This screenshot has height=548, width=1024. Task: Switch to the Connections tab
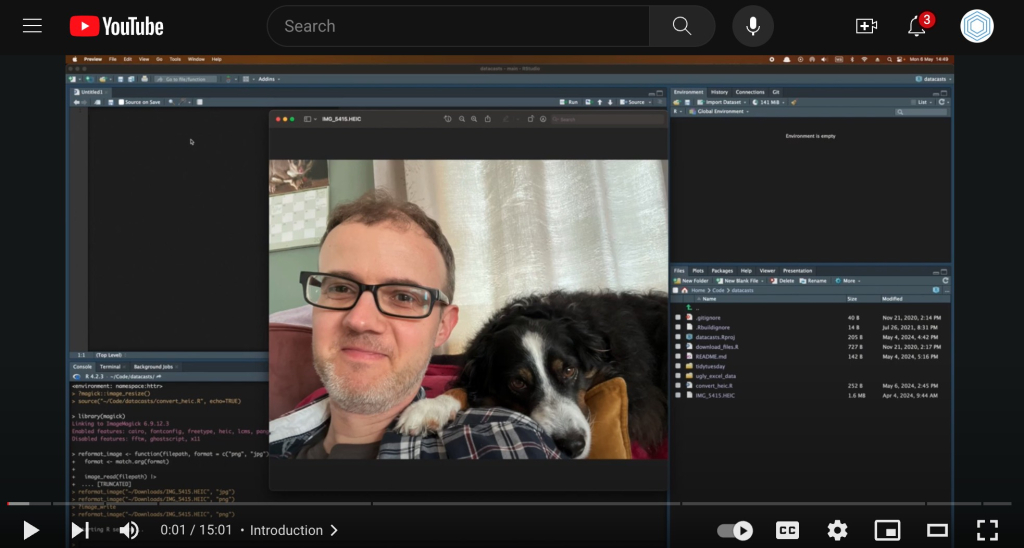(750, 92)
